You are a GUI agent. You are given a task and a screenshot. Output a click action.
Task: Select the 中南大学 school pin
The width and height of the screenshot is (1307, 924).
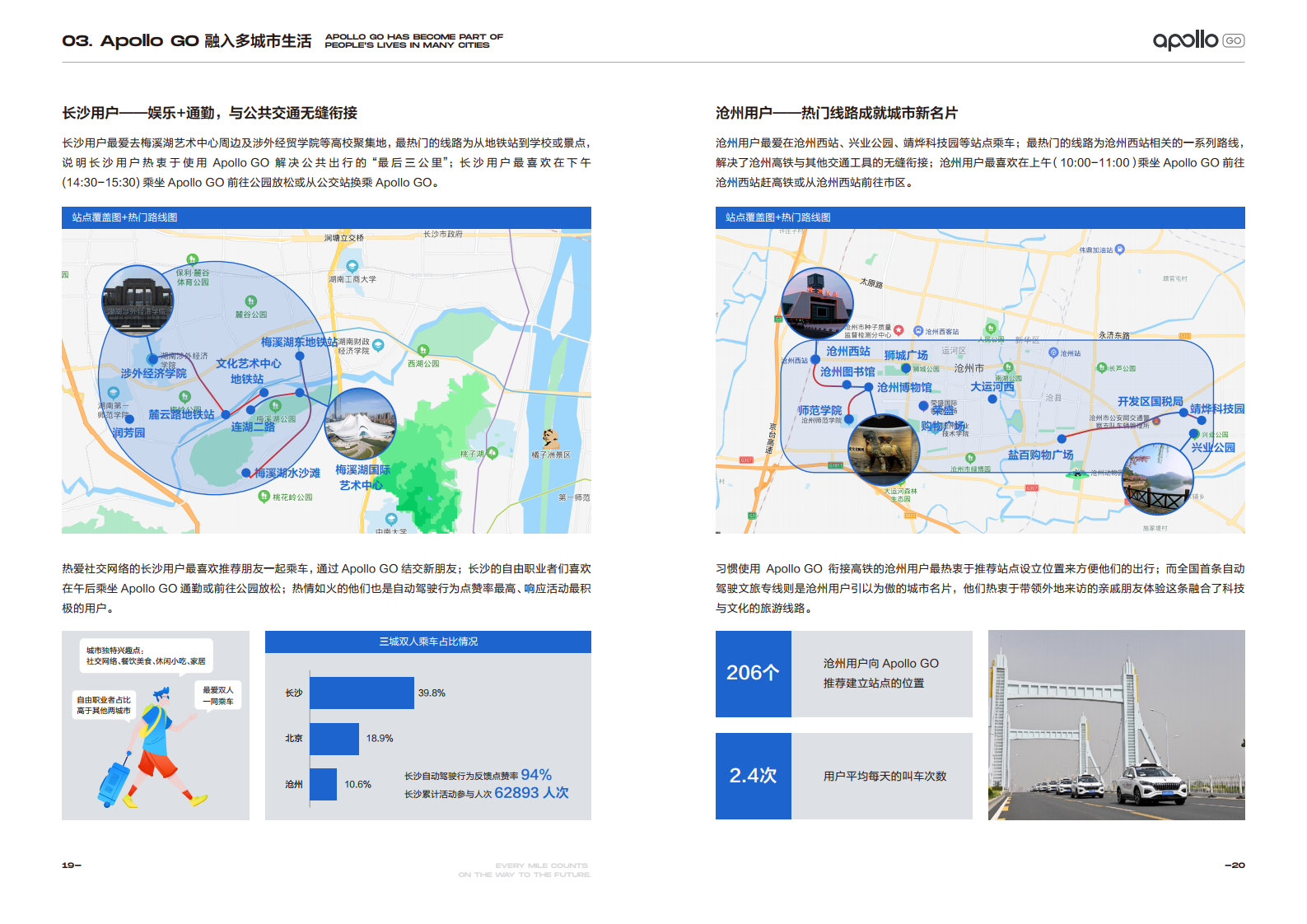click(391, 519)
